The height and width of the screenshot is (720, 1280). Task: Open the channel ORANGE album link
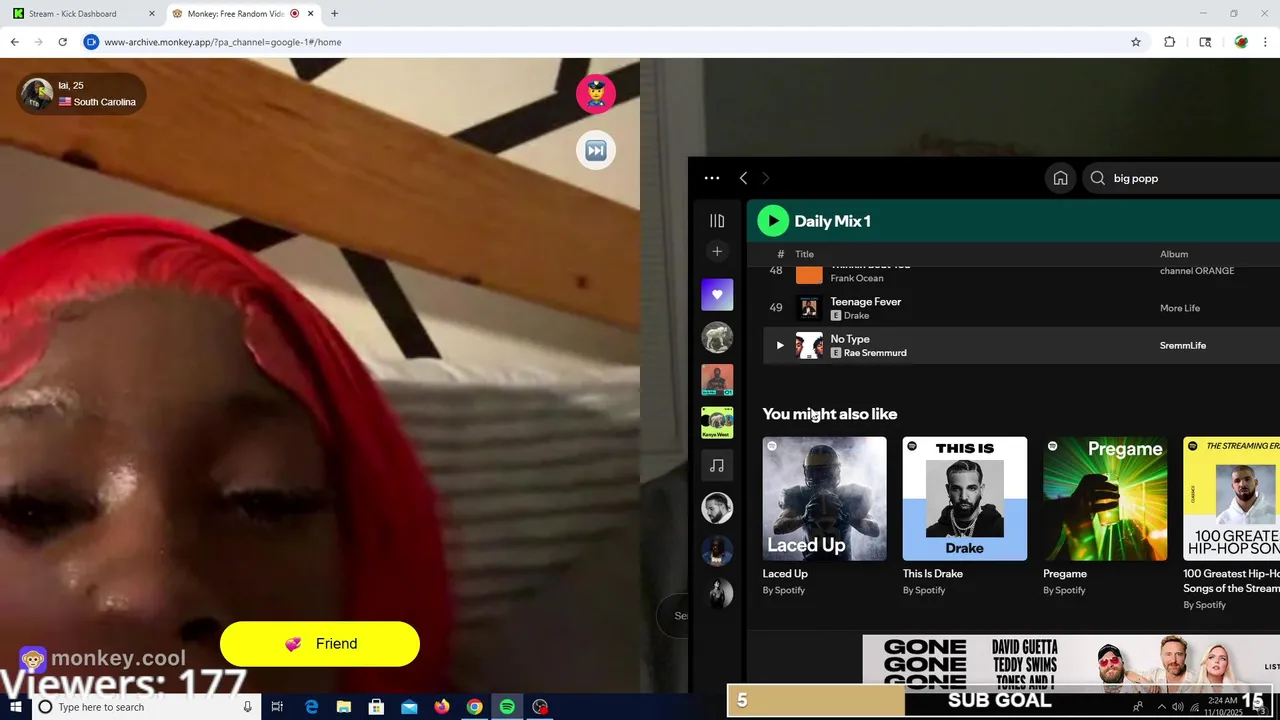click(1197, 271)
